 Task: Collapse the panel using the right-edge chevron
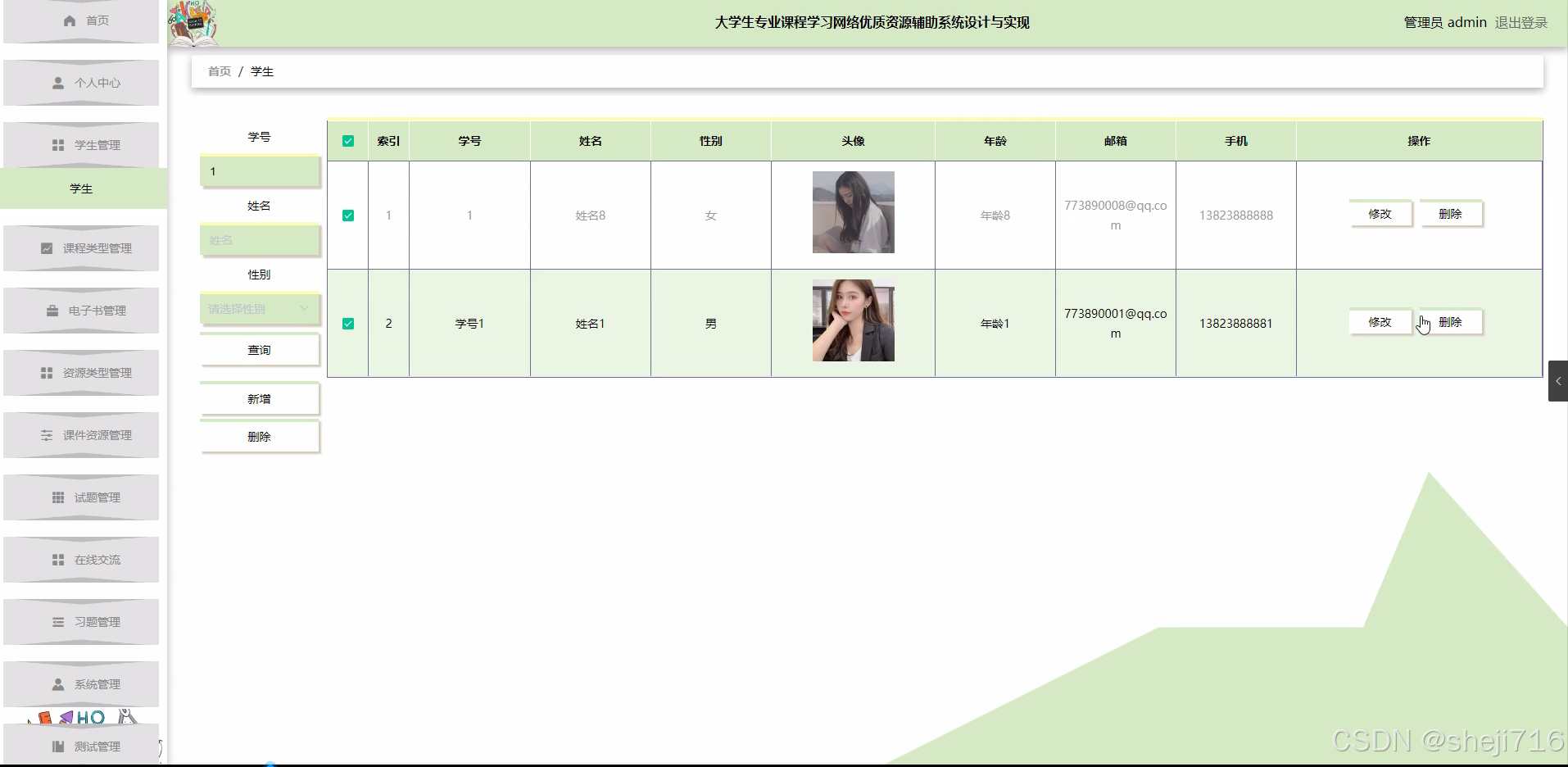tap(1558, 380)
